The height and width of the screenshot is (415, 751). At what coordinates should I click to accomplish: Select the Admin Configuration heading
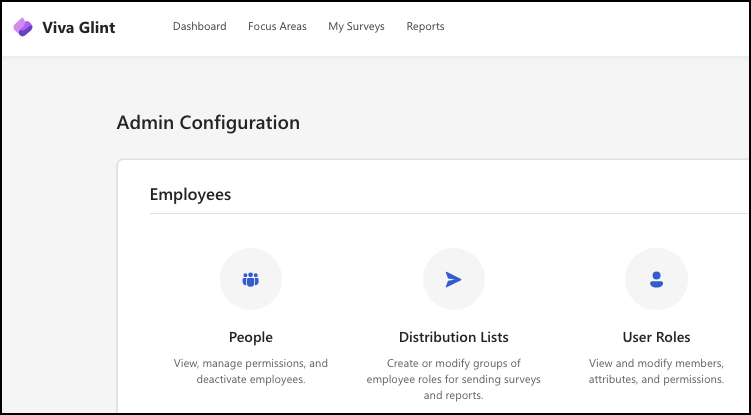pyautogui.click(x=208, y=123)
